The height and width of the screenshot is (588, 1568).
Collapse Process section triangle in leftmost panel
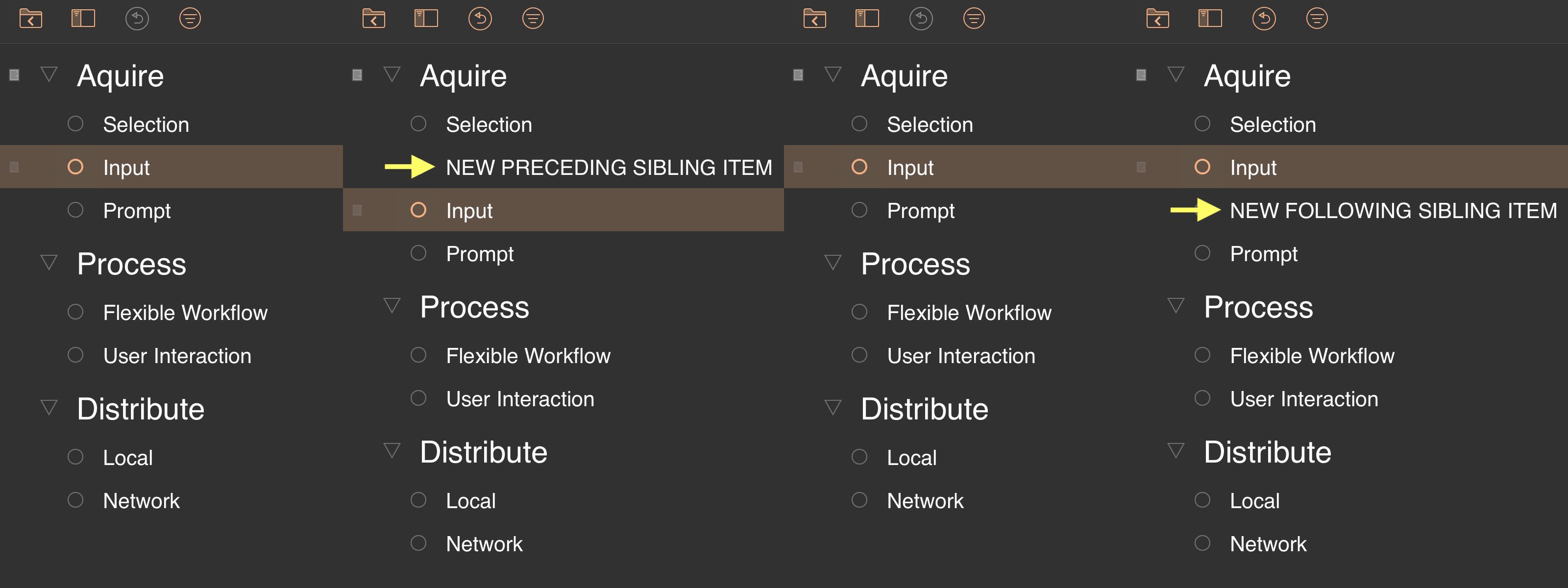49,262
